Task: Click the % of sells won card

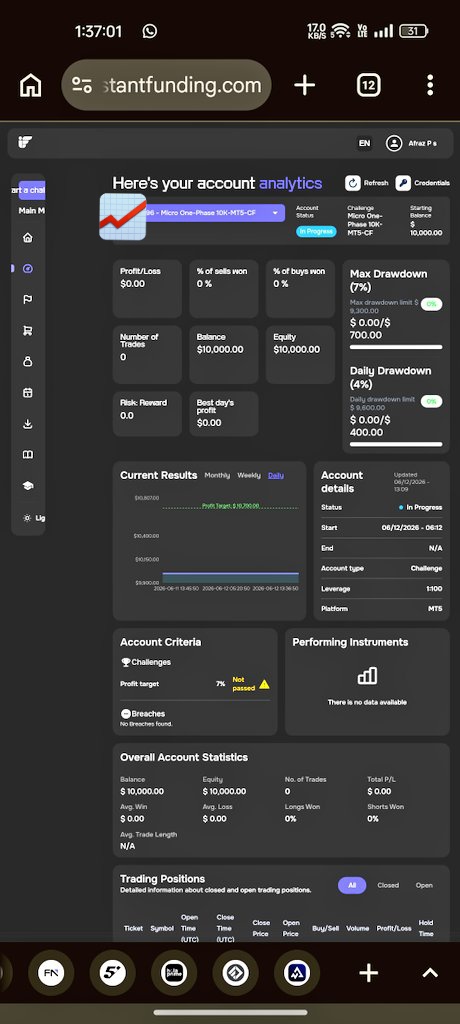Action: [223, 289]
